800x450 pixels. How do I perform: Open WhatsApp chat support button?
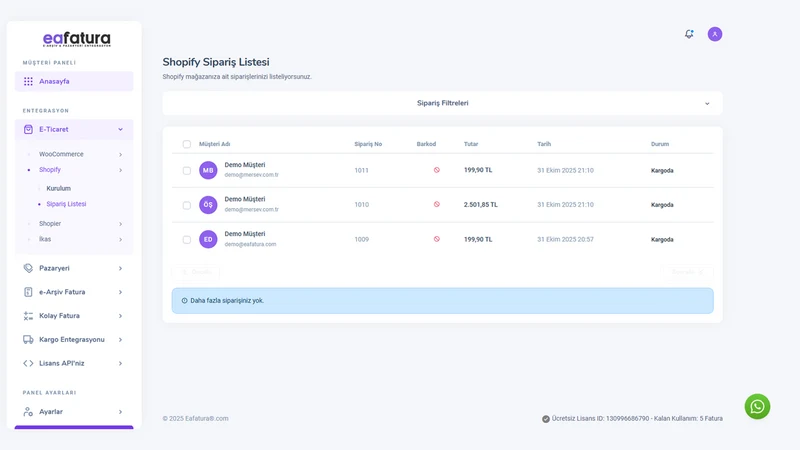(757, 407)
